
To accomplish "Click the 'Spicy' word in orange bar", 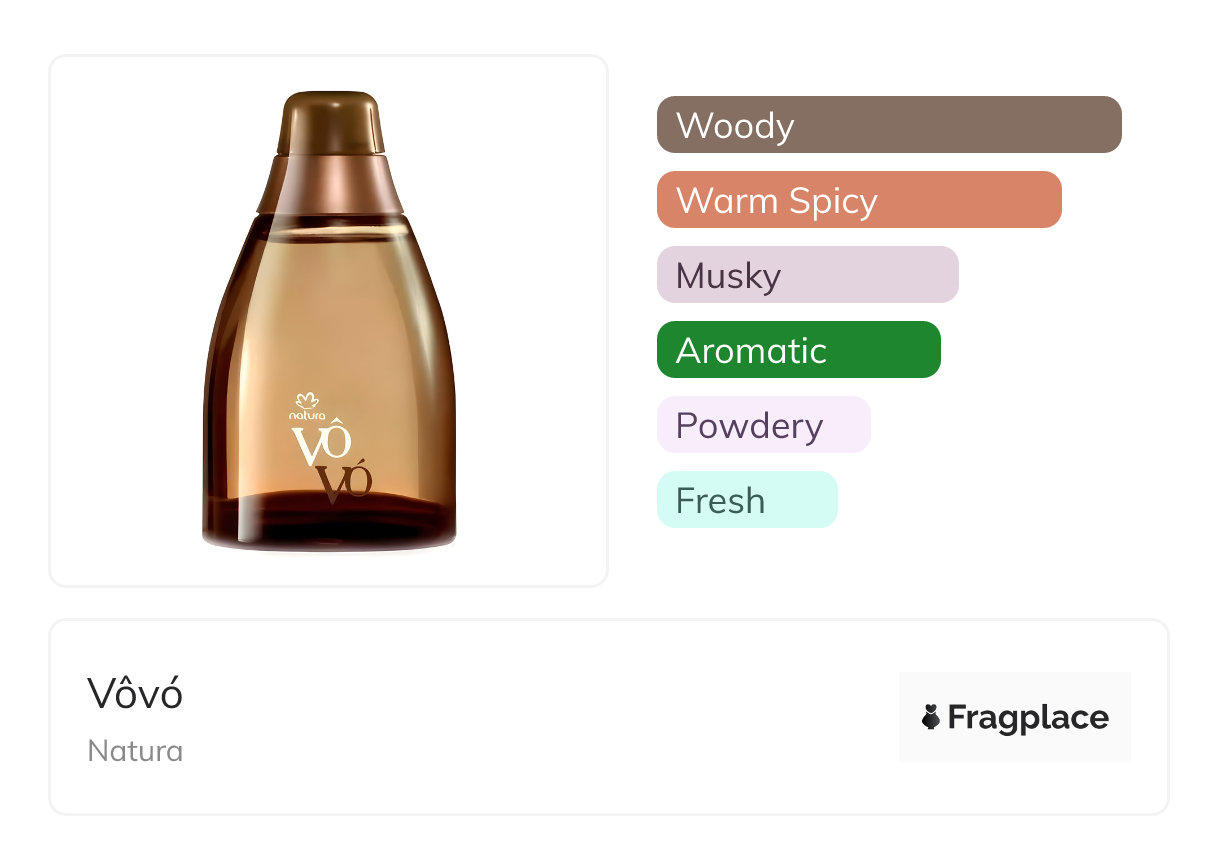I will (x=832, y=201).
